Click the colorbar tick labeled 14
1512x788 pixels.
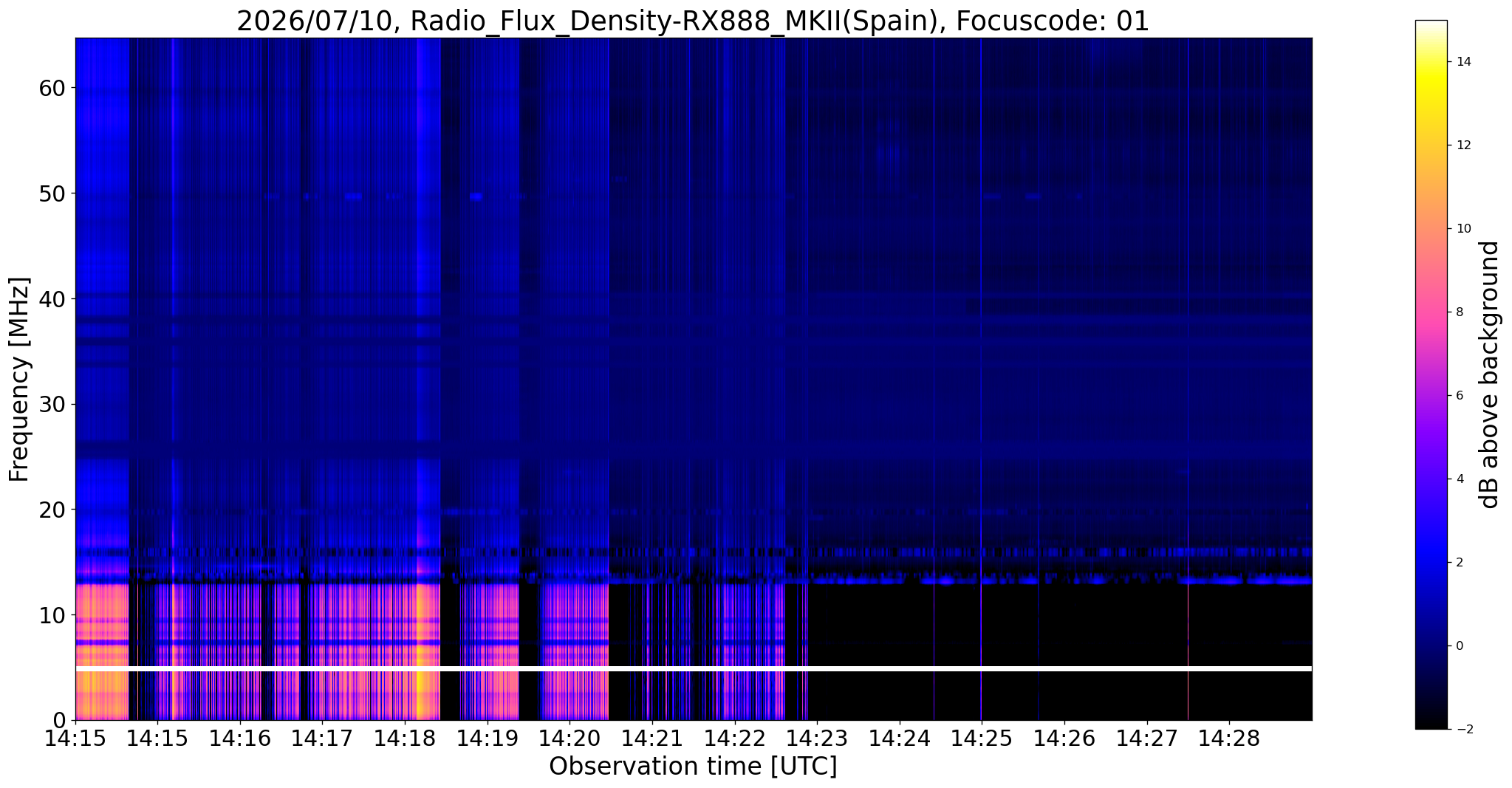1463,62
